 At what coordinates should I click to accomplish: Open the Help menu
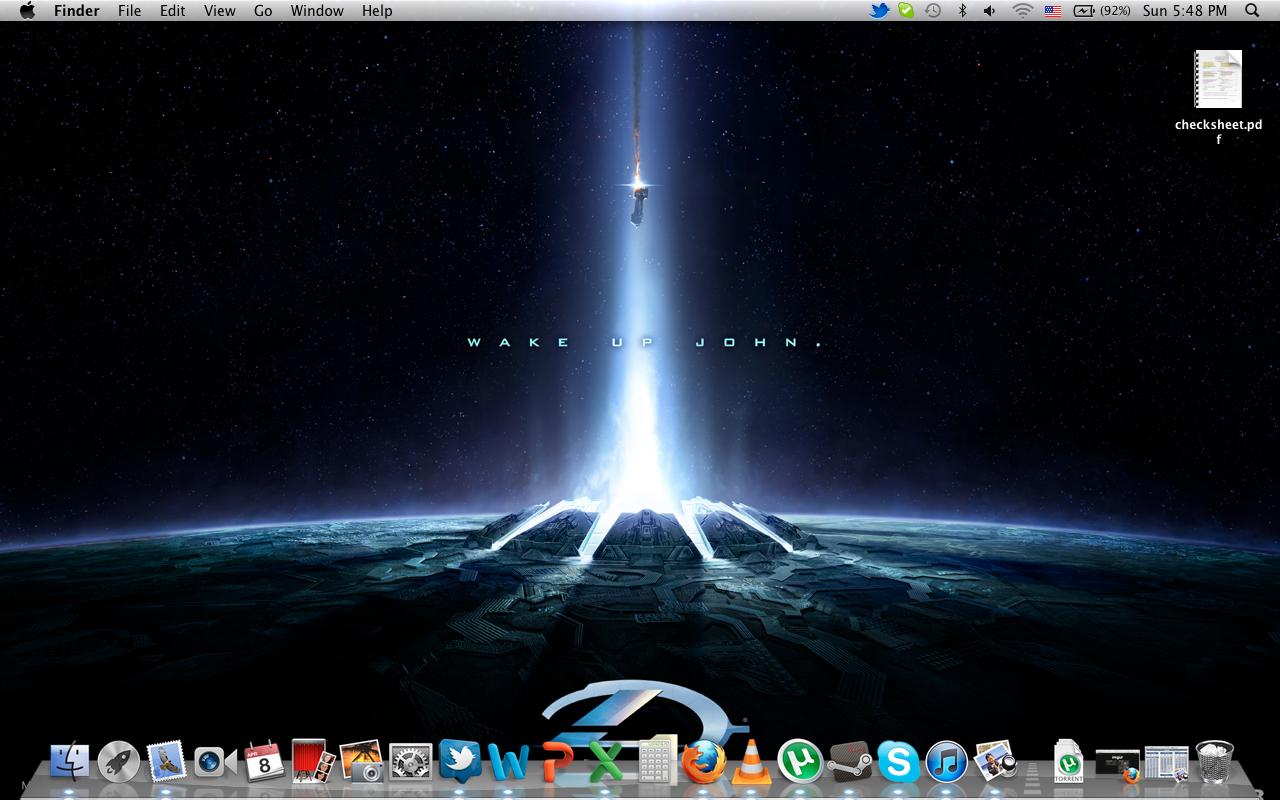pos(377,11)
